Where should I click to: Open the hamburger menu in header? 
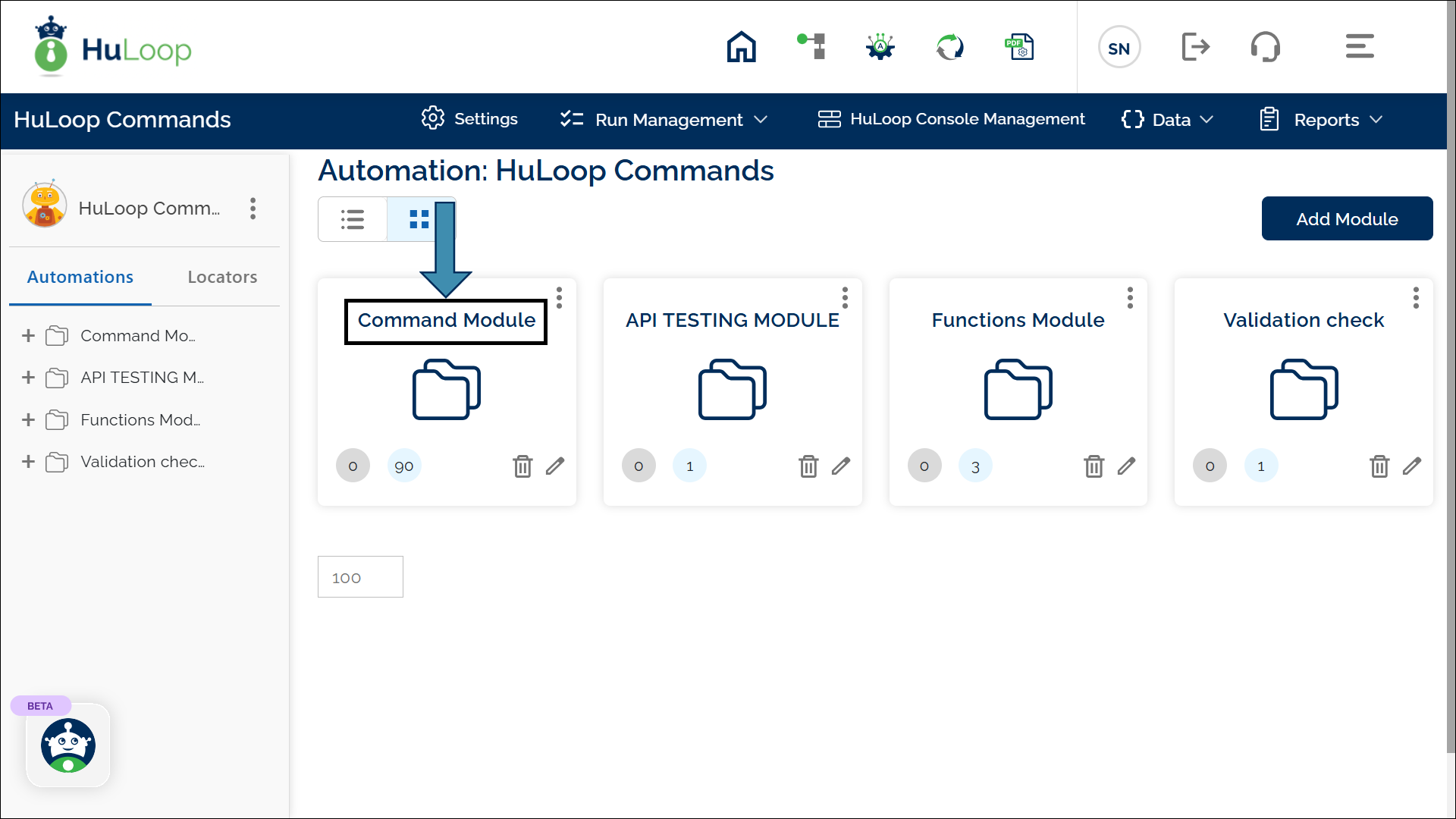click(x=1360, y=46)
